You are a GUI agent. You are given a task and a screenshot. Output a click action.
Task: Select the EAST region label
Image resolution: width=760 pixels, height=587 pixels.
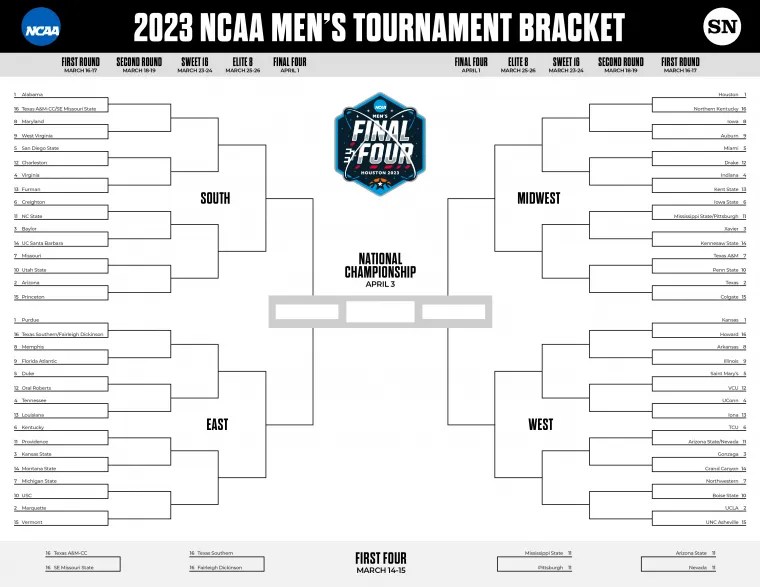[216, 424]
